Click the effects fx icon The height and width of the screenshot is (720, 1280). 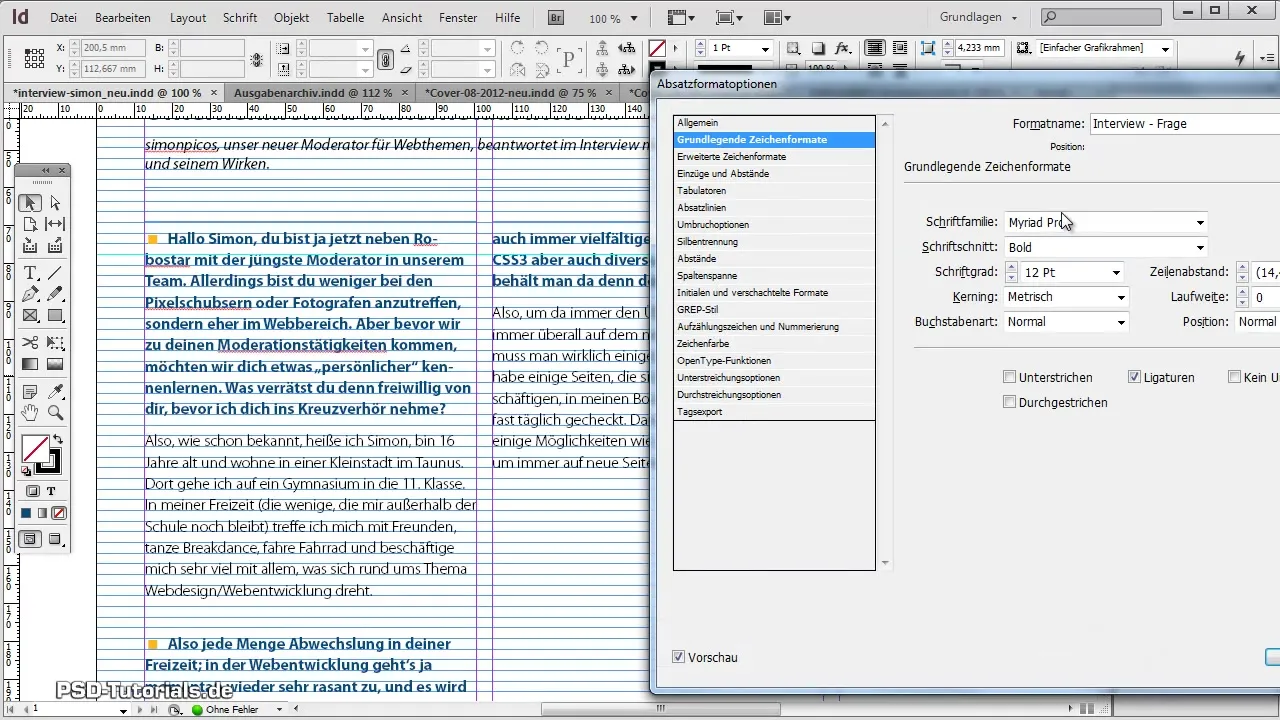(842, 49)
